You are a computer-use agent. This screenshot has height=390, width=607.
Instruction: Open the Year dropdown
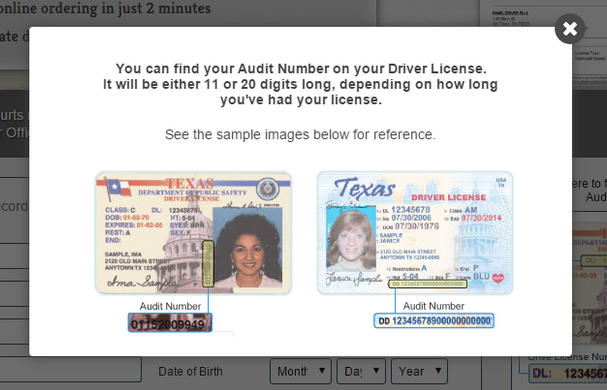pos(419,371)
